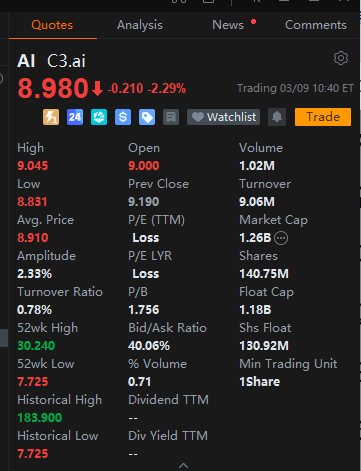The image size is (361, 471).
Task: Click the Open value 9.000
Action: [x=144, y=166]
